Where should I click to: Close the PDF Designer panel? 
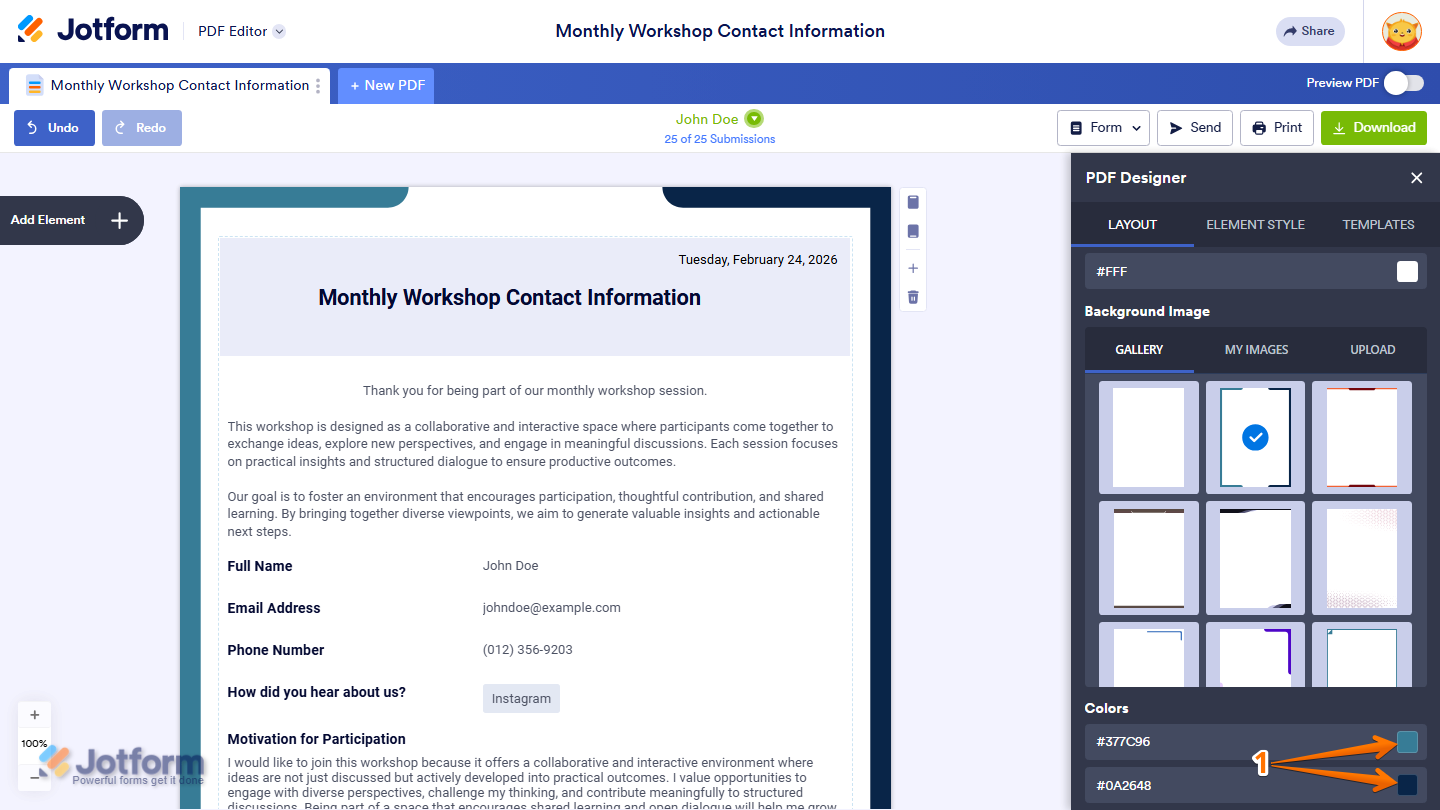(1416, 177)
